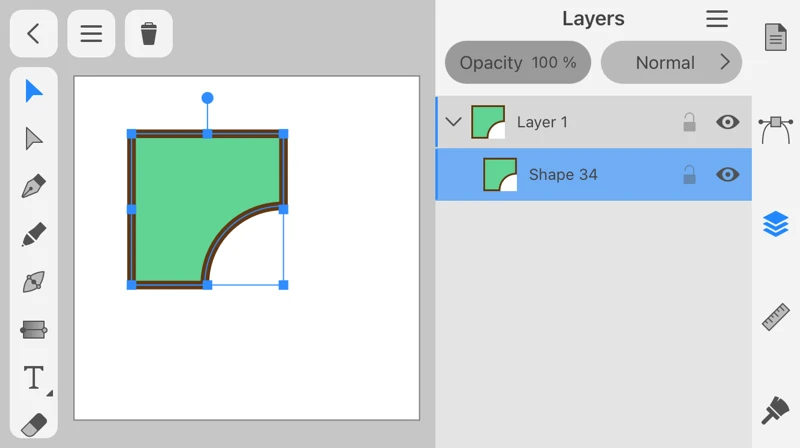This screenshot has width=800, height=448.
Task: Collapse Layer 1 with chevron
Action: (453, 122)
